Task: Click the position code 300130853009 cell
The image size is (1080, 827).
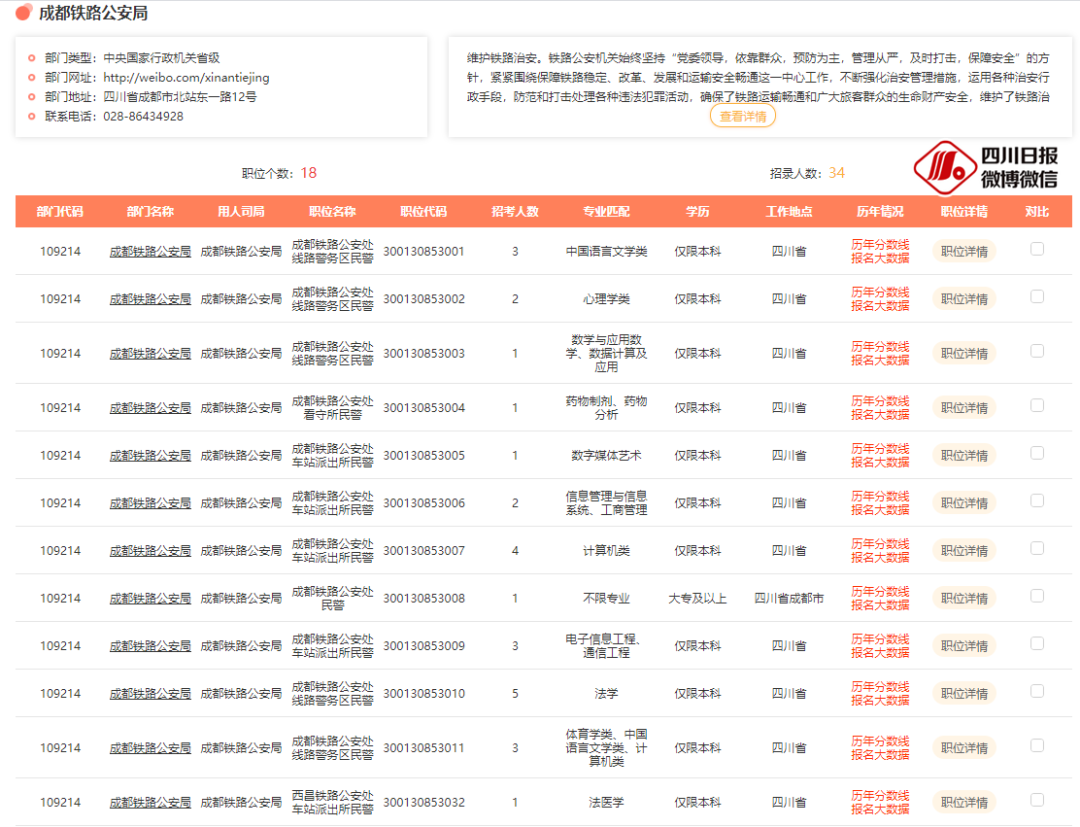Action: pyautogui.click(x=423, y=646)
